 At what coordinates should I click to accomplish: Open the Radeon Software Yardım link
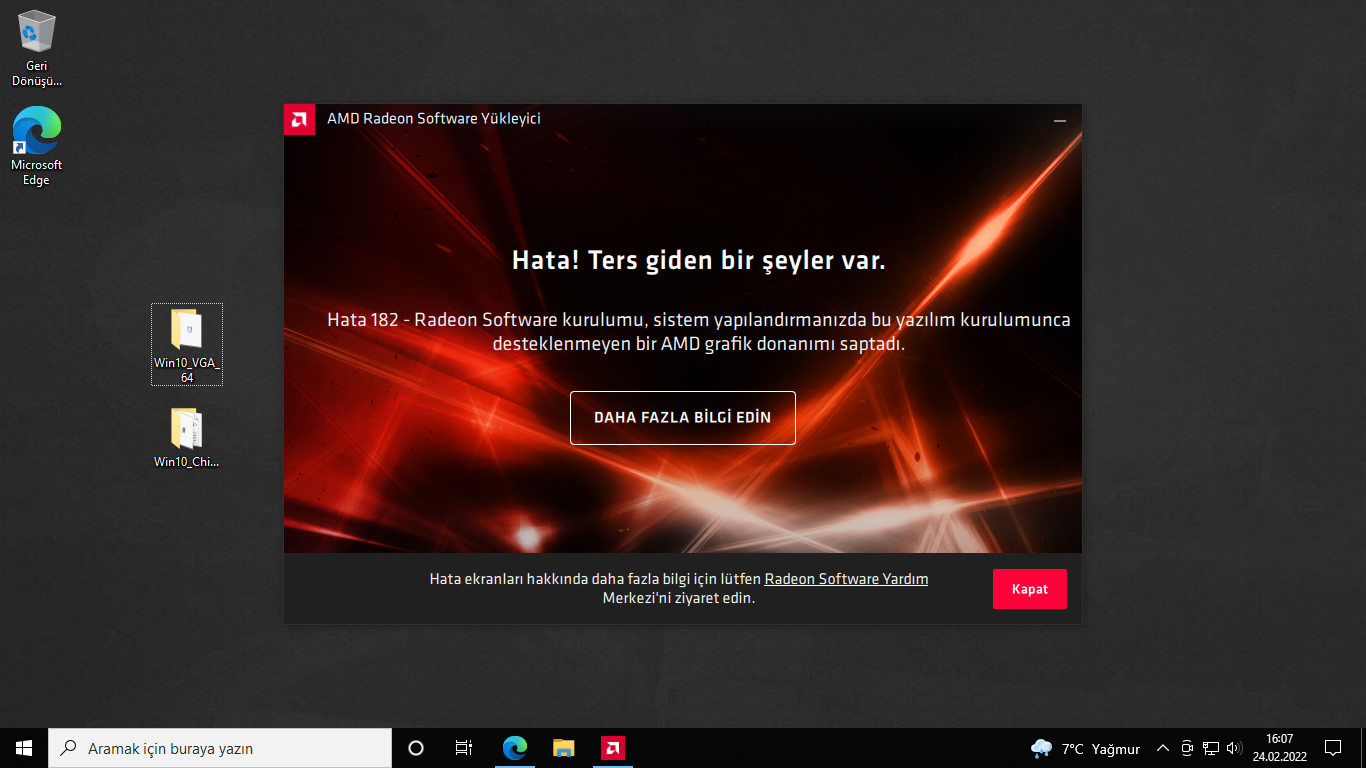click(x=846, y=579)
